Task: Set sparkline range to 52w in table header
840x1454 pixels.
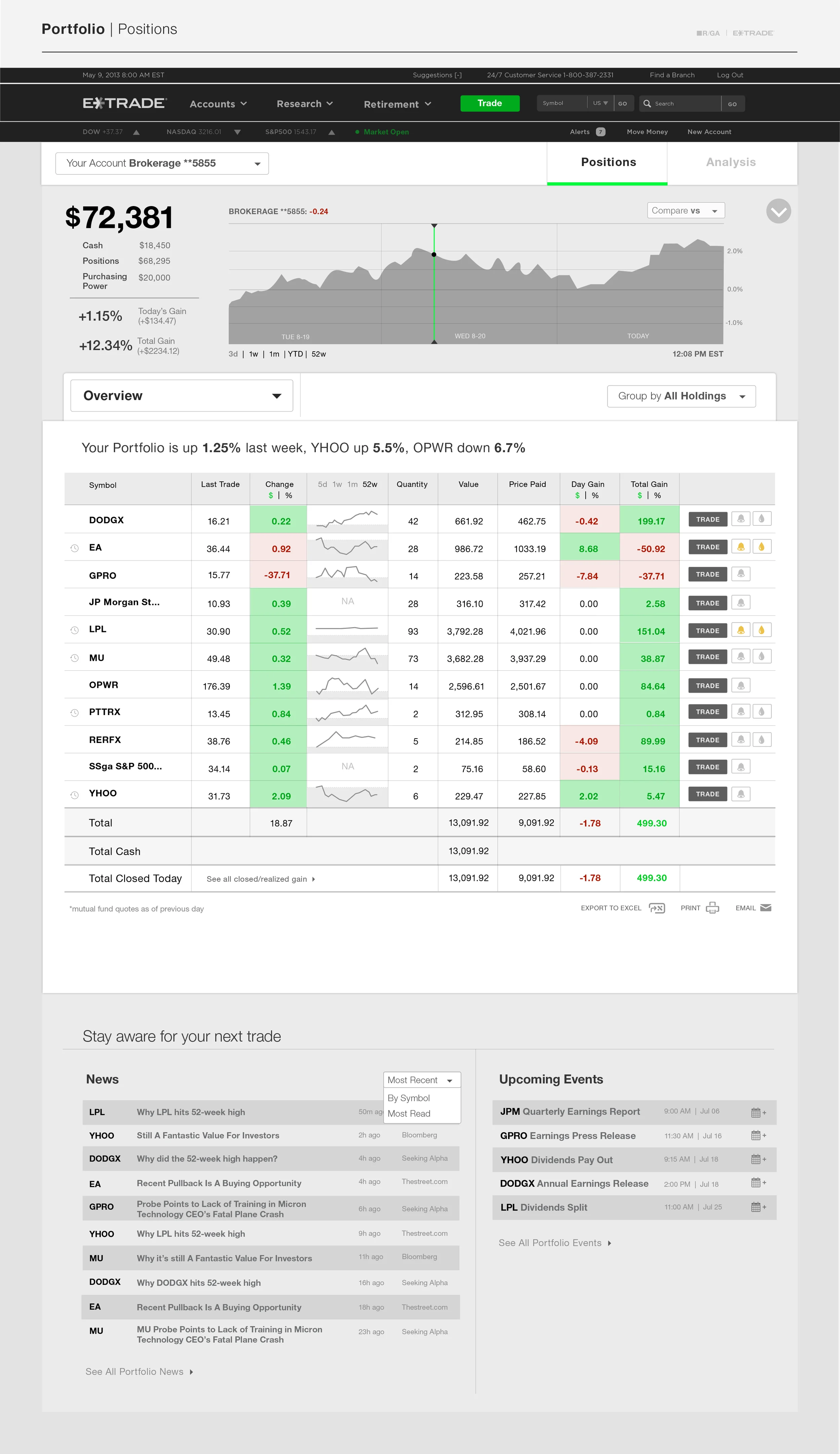Action: pos(370,484)
